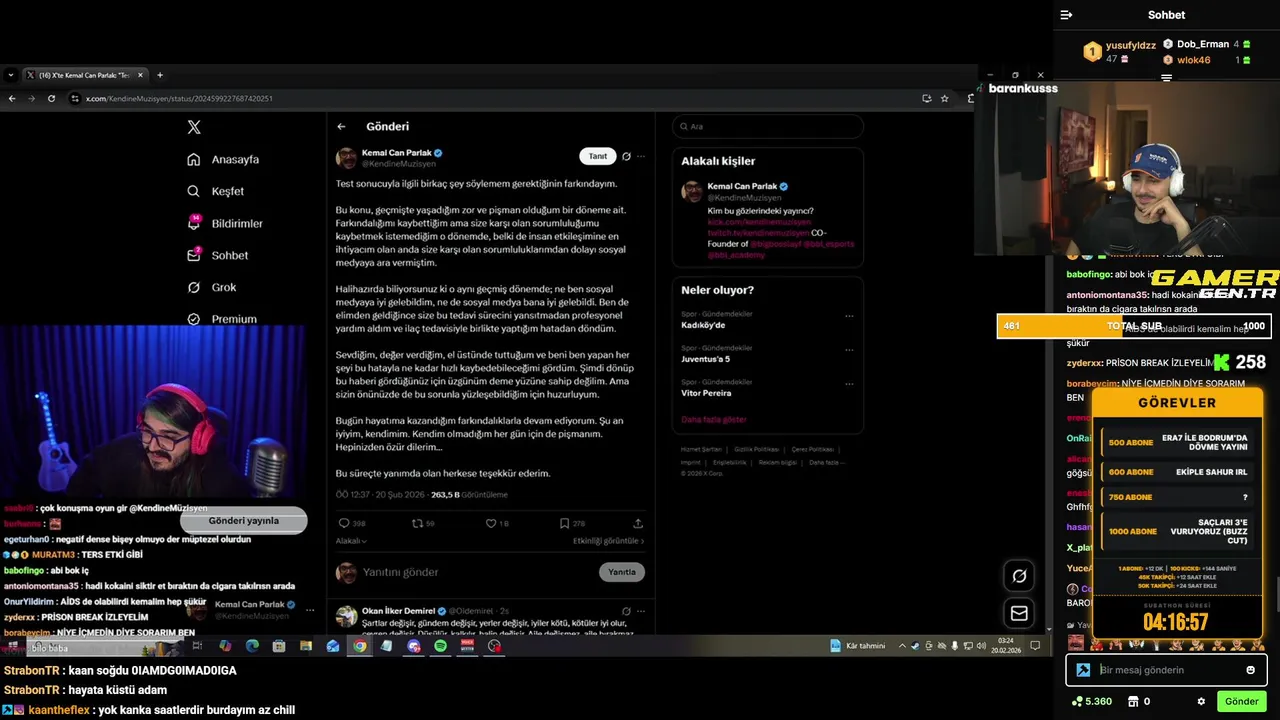Click the browser back arrow

coord(12,98)
